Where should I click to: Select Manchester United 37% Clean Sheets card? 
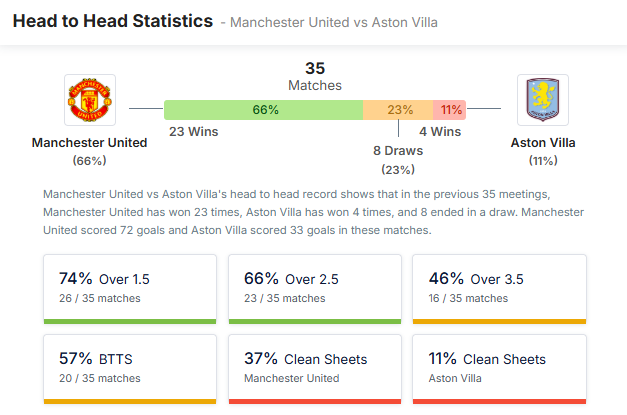click(314, 368)
